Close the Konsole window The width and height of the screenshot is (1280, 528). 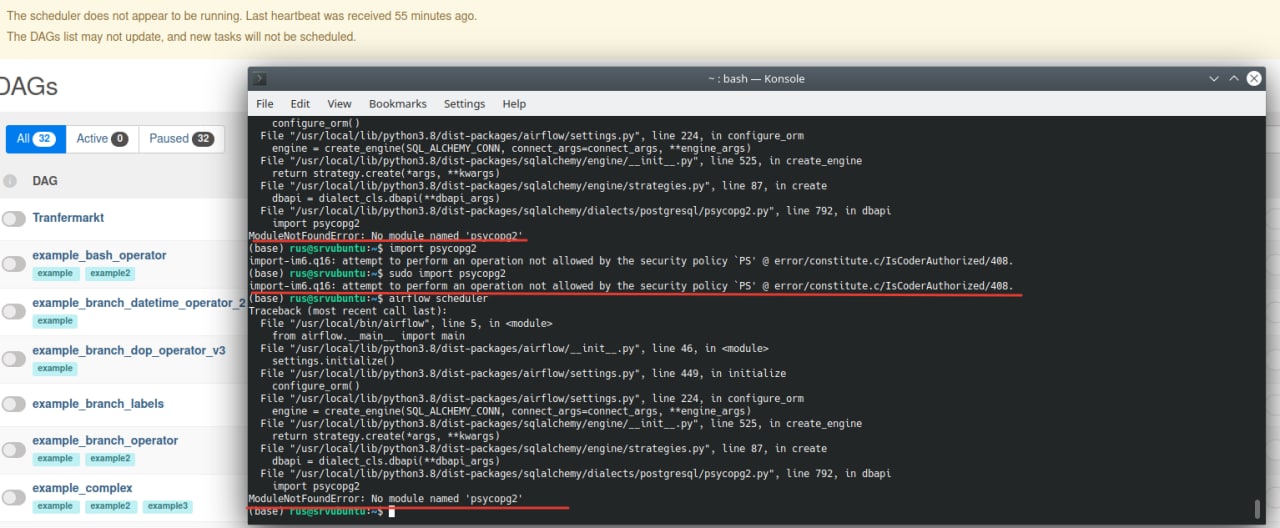click(1254, 79)
